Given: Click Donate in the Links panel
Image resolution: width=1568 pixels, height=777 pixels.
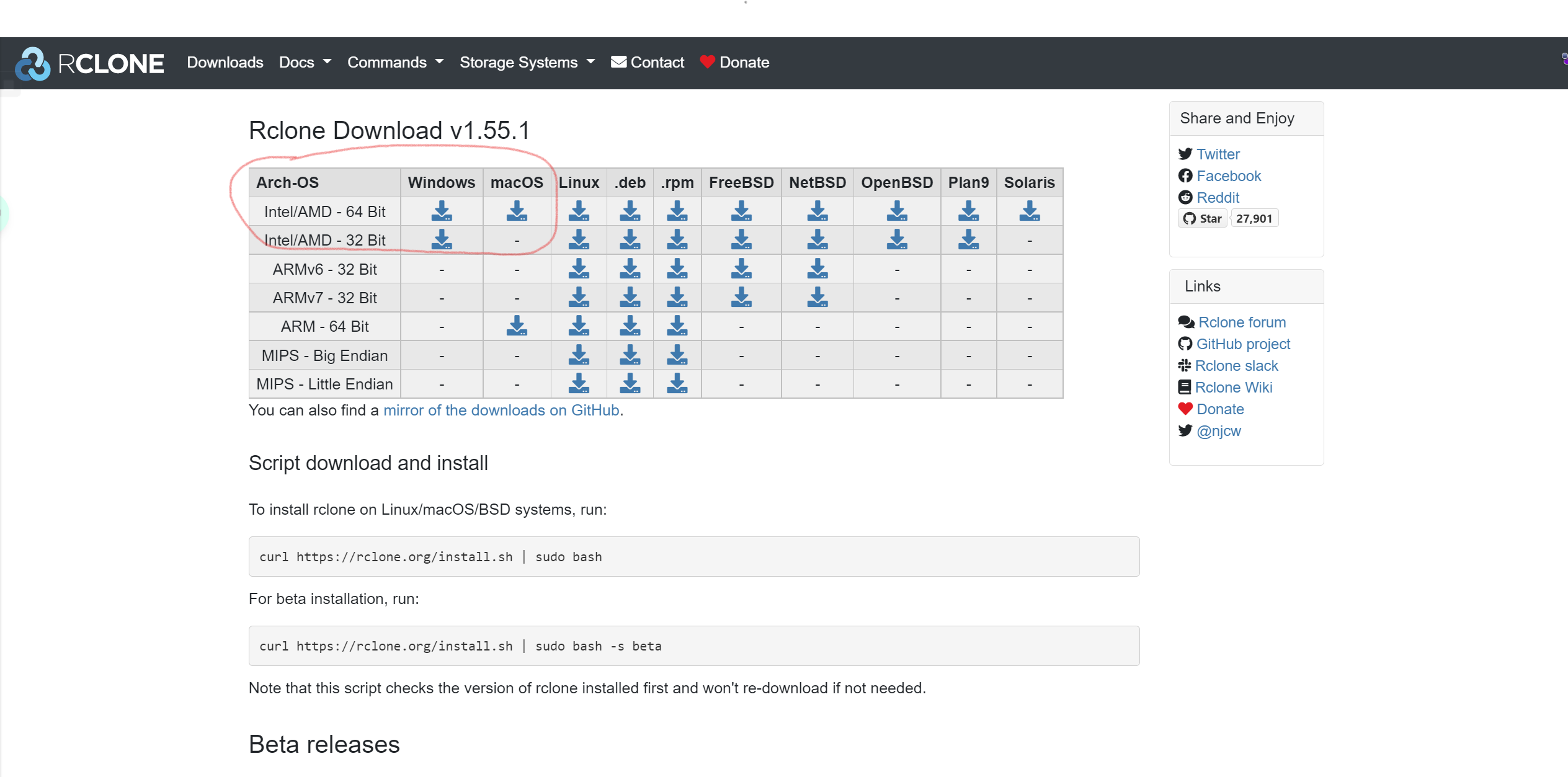Looking at the screenshot, I should pos(1220,409).
